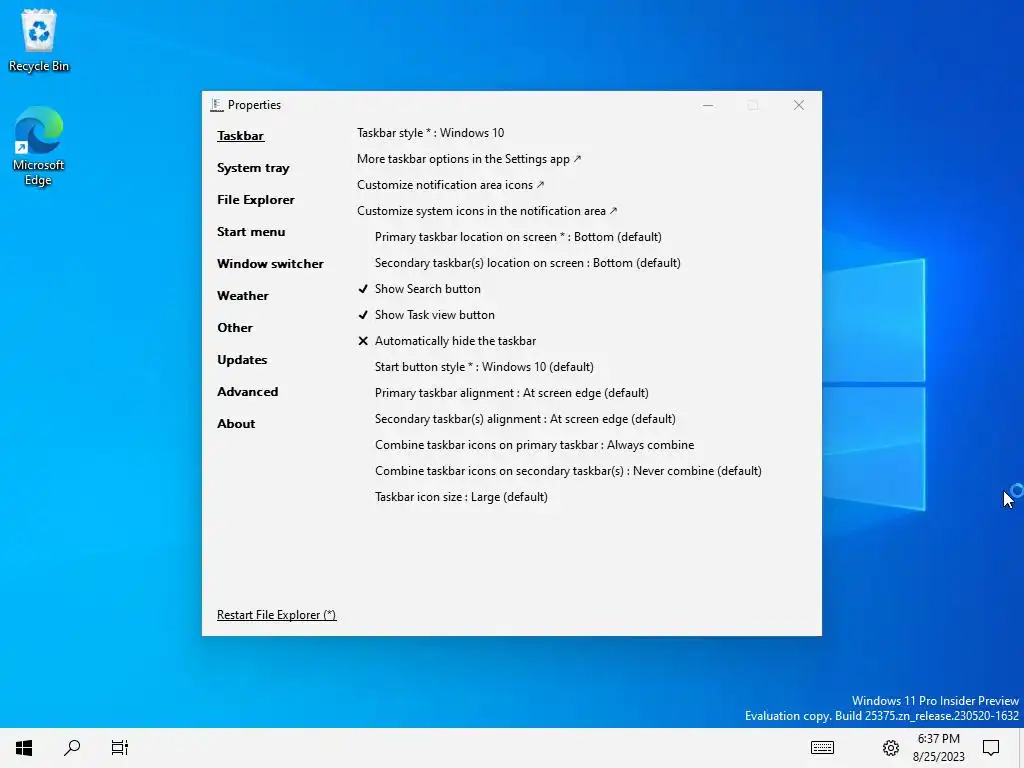
Task: Click the Properties window title icon
Action: click(x=217, y=105)
